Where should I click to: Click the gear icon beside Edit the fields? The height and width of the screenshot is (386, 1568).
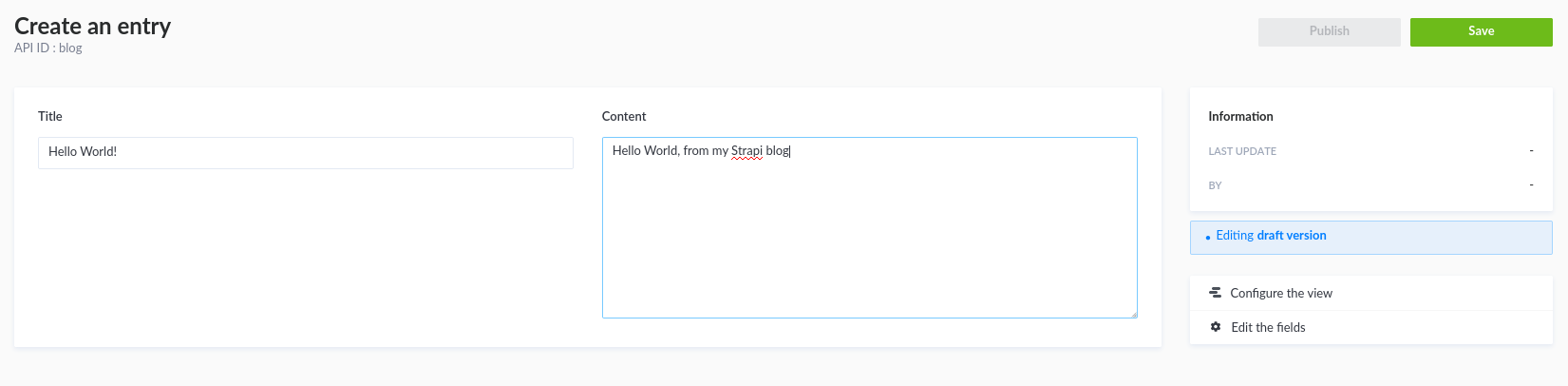click(1216, 327)
